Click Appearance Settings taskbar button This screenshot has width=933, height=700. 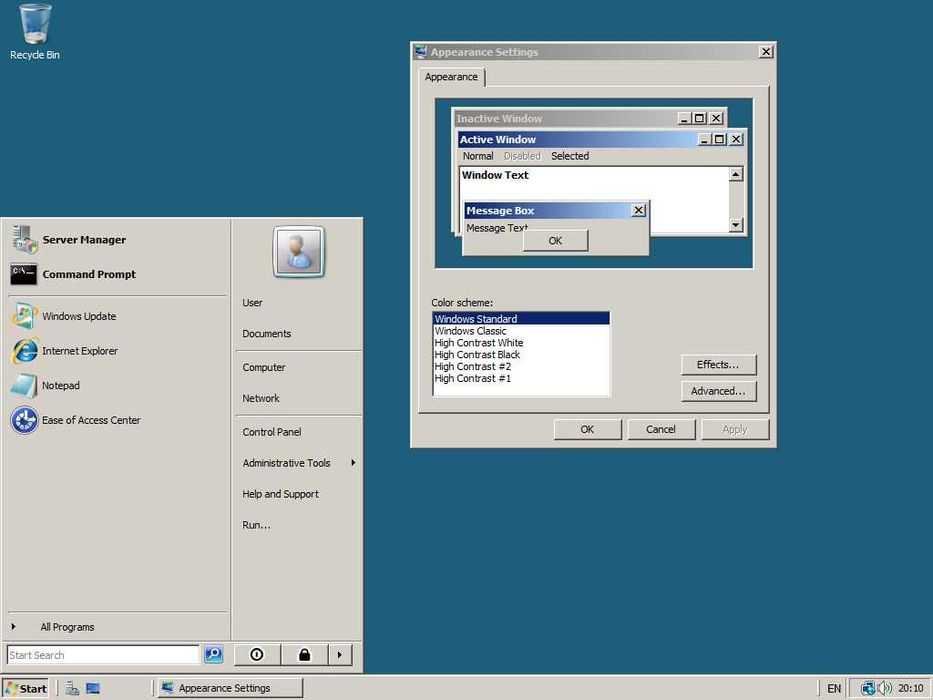pos(231,688)
